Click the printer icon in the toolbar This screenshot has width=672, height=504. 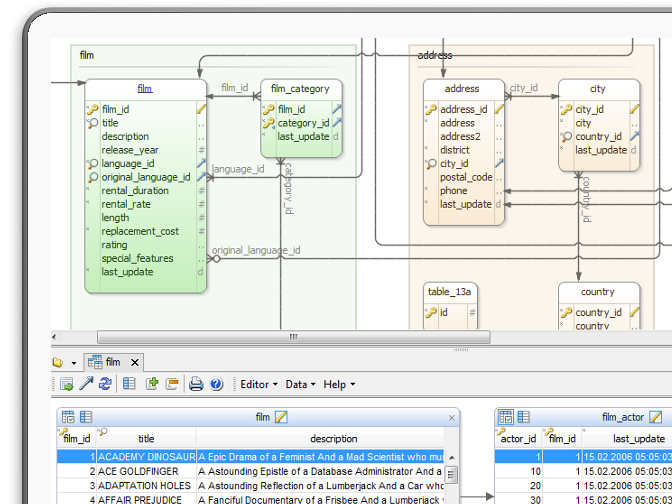pyautogui.click(x=196, y=384)
